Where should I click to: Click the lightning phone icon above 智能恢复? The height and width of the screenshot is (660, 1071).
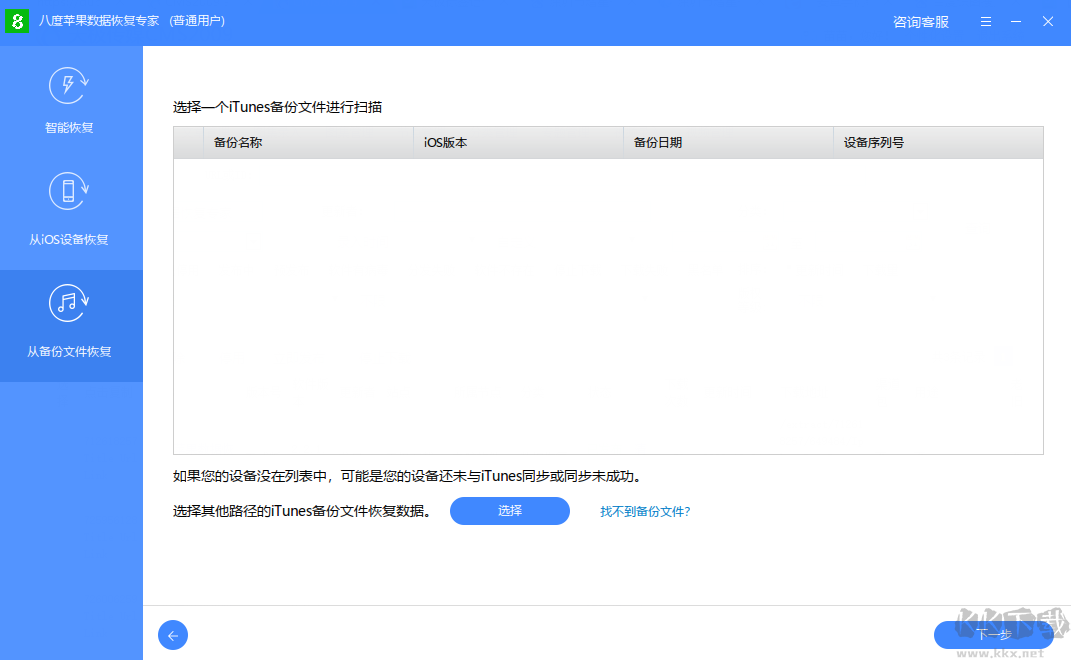(x=68, y=86)
